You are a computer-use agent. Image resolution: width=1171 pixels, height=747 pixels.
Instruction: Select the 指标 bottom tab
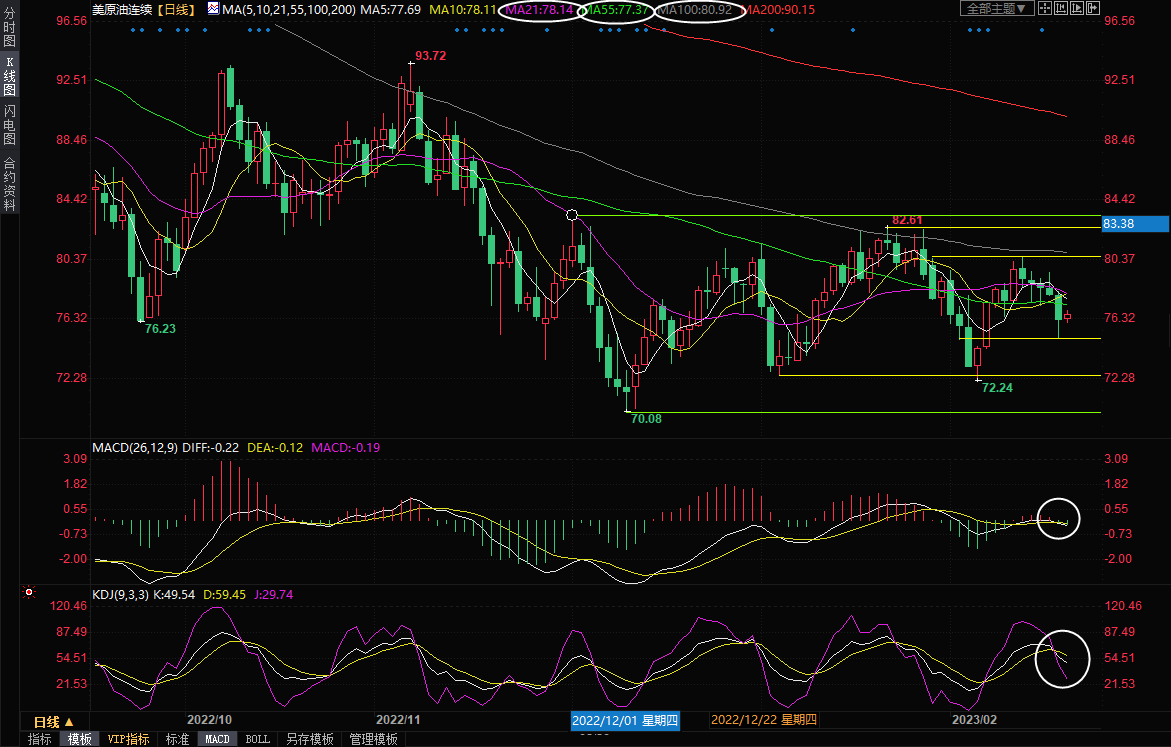pyautogui.click(x=40, y=739)
